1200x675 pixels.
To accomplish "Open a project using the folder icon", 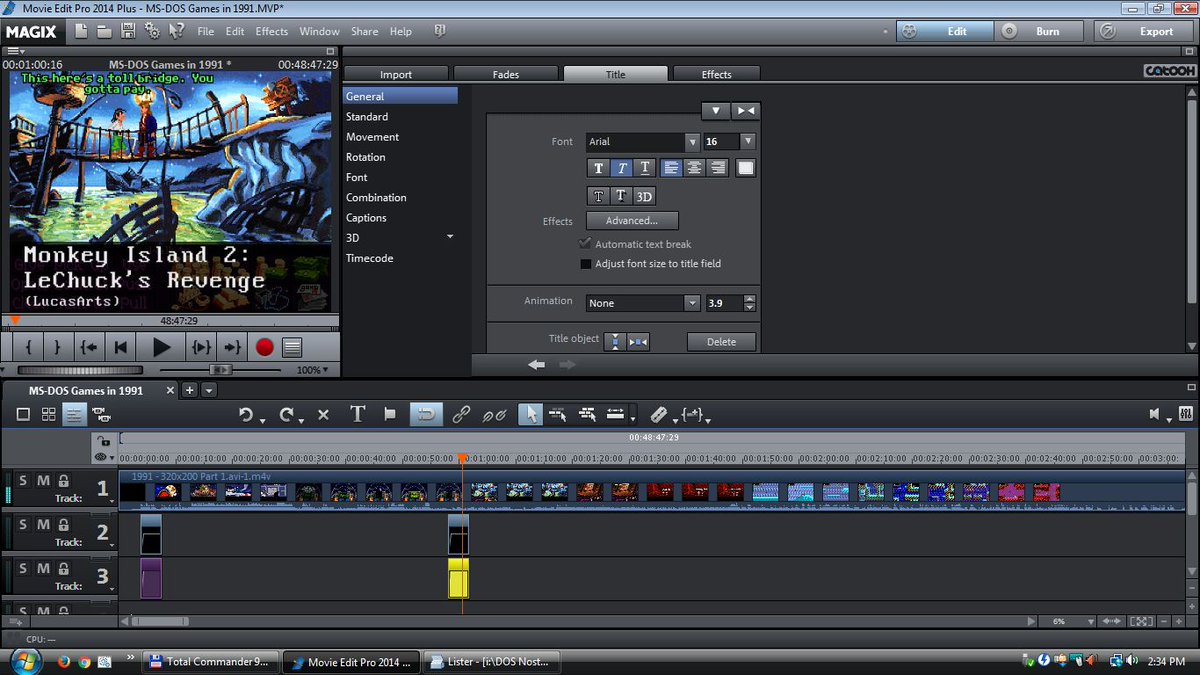I will 105,31.
